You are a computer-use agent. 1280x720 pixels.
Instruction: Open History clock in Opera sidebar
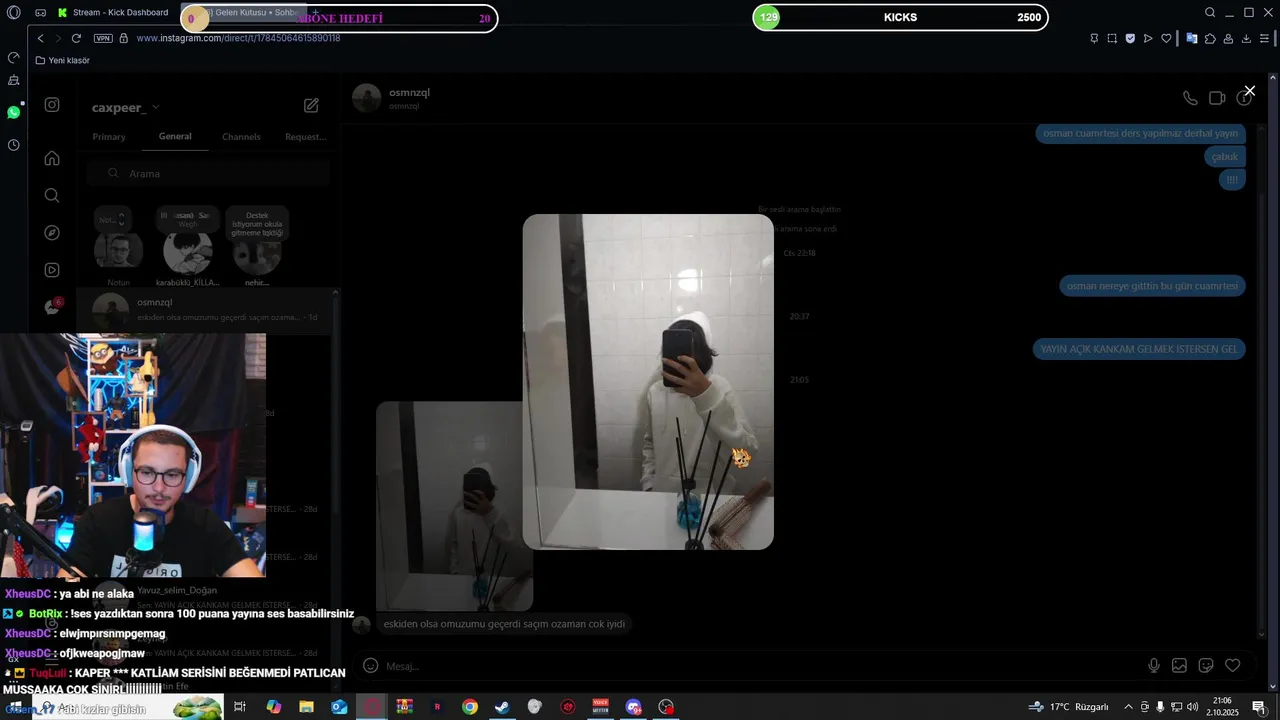coord(13,145)
